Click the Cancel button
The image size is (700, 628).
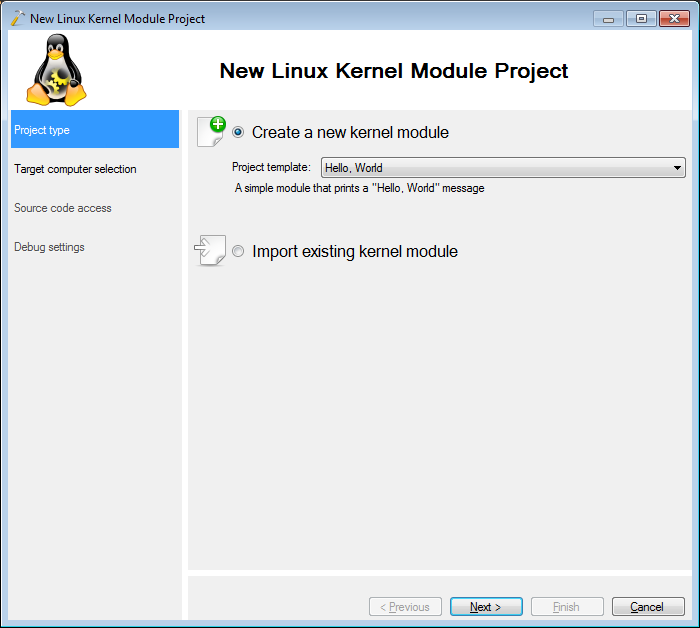pyautogui.click(x=648, y=607)
